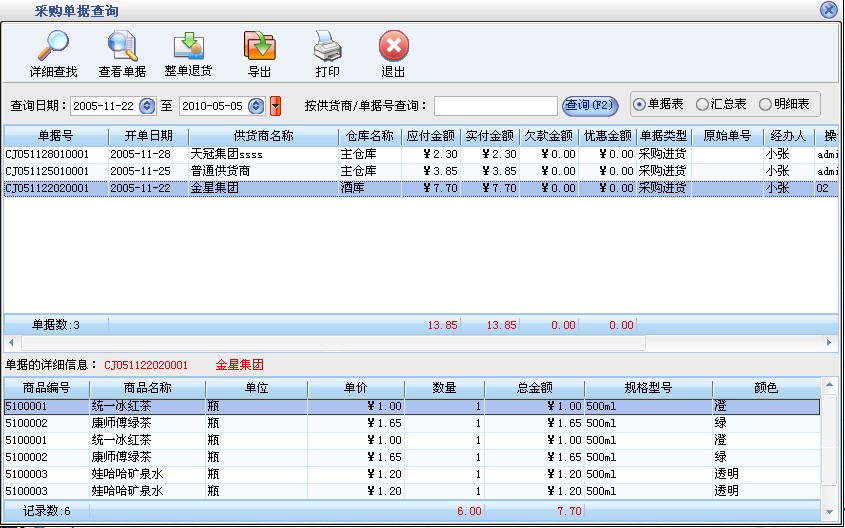The height and width of the screenshot is (528, 845).
Task: Select the 汇总表 radio option
Action: coord(702,104)
